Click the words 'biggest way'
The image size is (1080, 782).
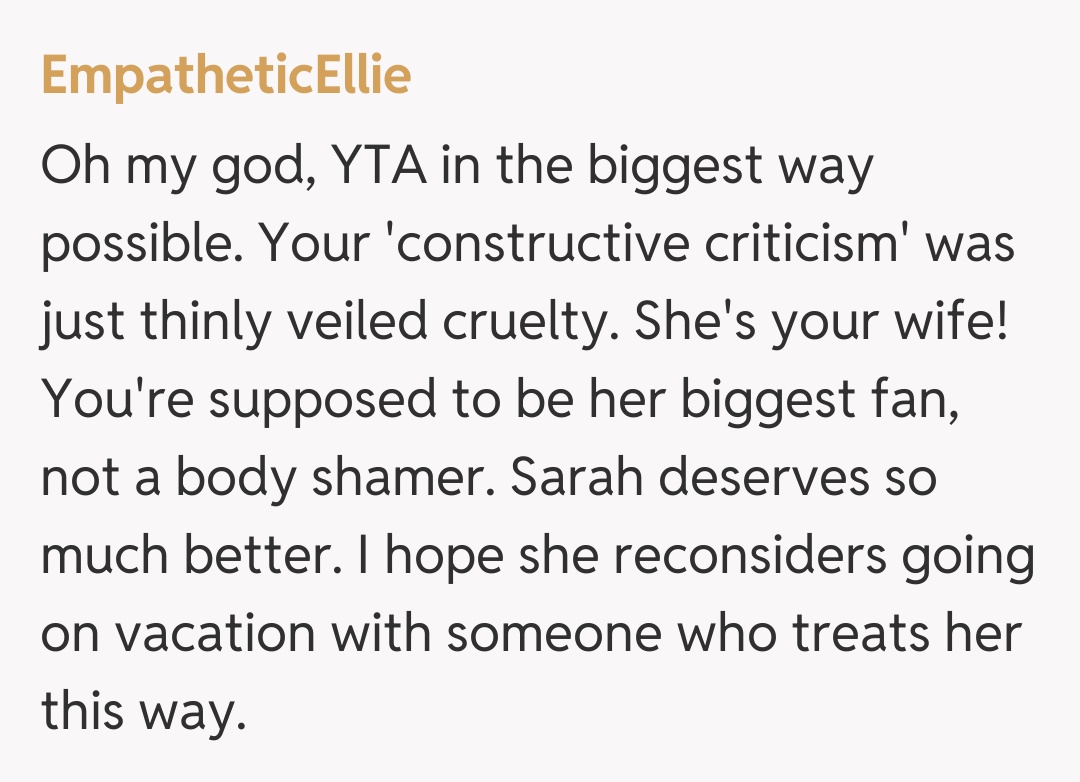(730, 166)
